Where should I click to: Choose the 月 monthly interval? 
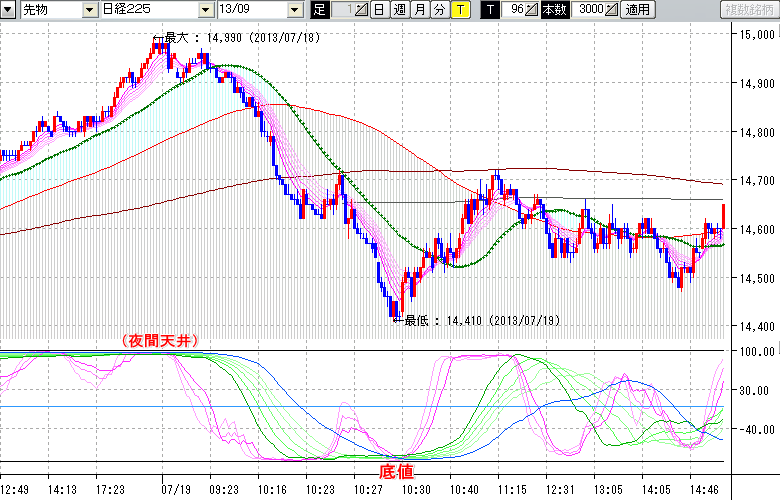click(419, 10)
